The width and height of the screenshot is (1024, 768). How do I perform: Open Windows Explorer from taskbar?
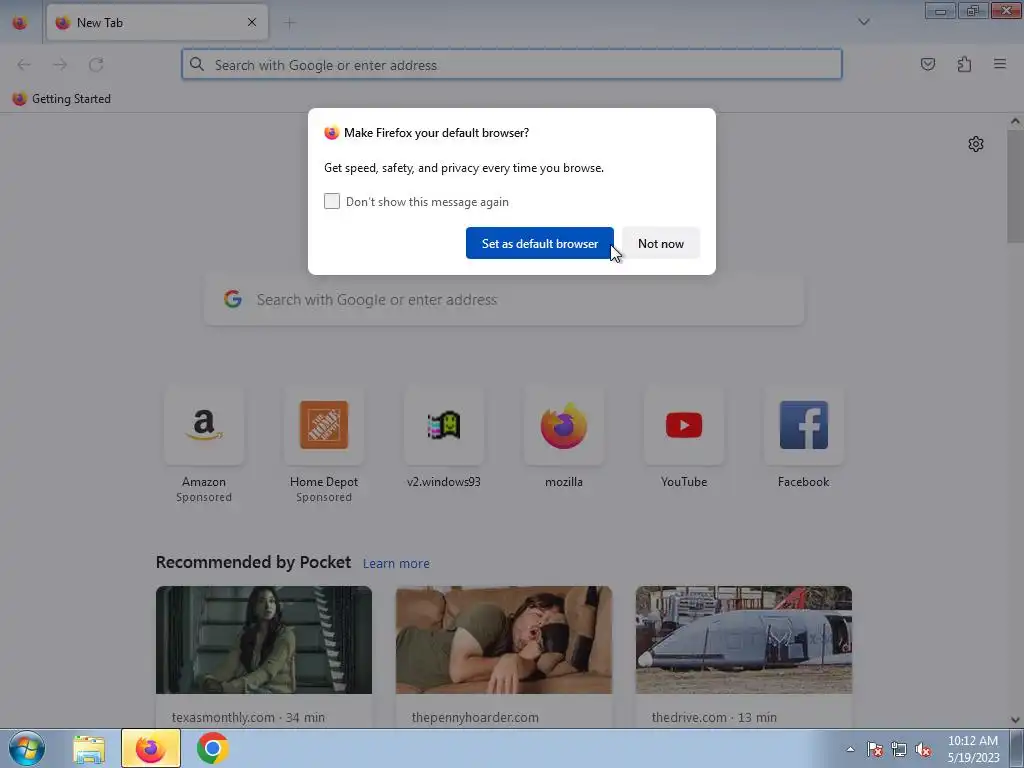point(89,749)
